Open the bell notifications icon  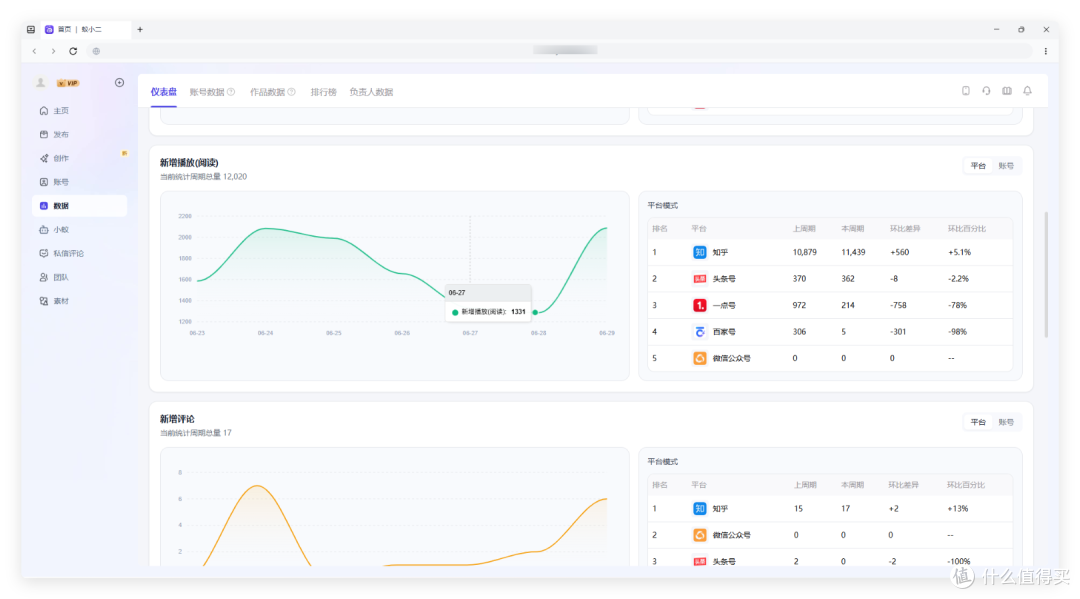point(1028,91)
